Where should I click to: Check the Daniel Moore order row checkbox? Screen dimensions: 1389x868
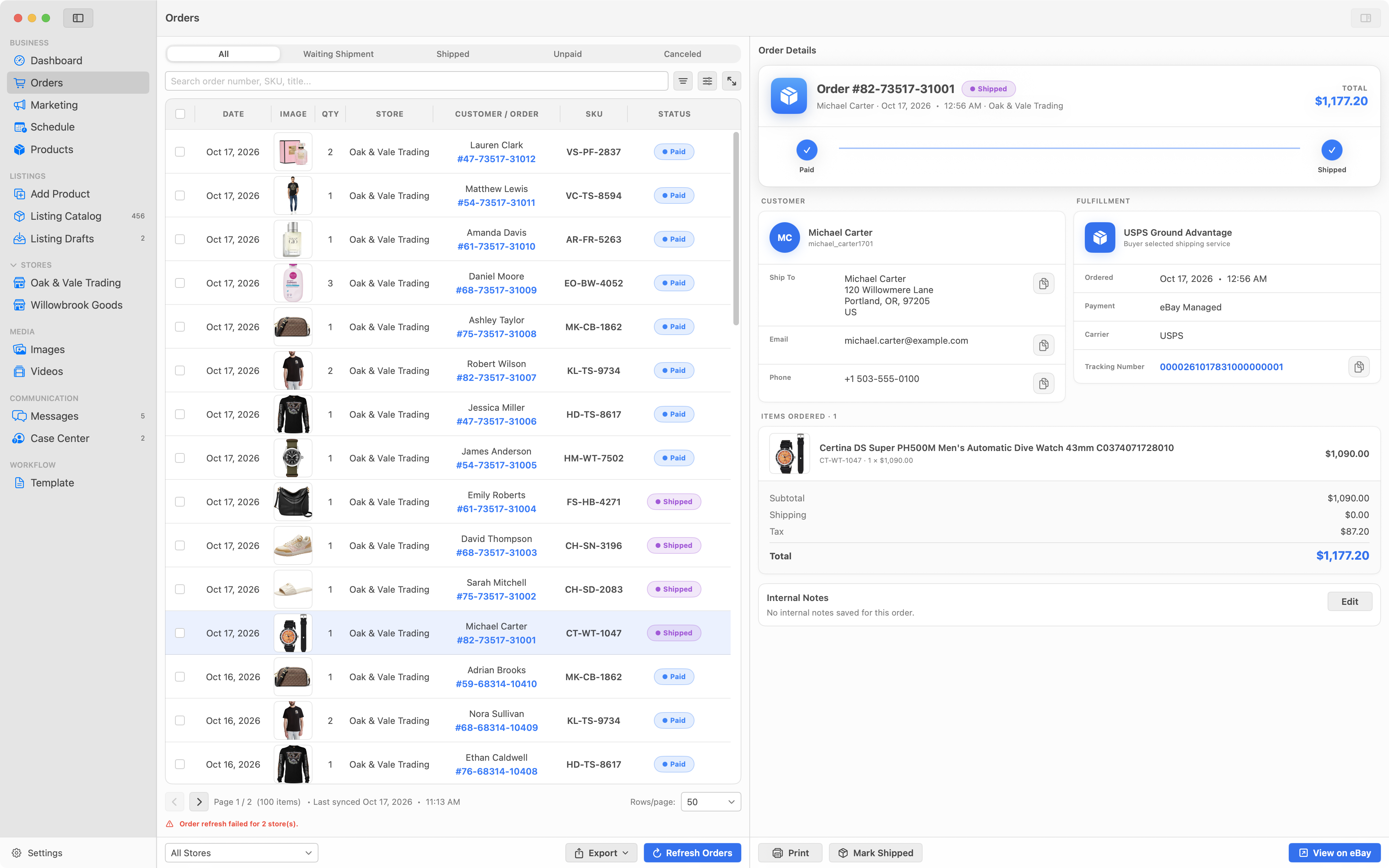pyautogui.click(x=180, y=283)
